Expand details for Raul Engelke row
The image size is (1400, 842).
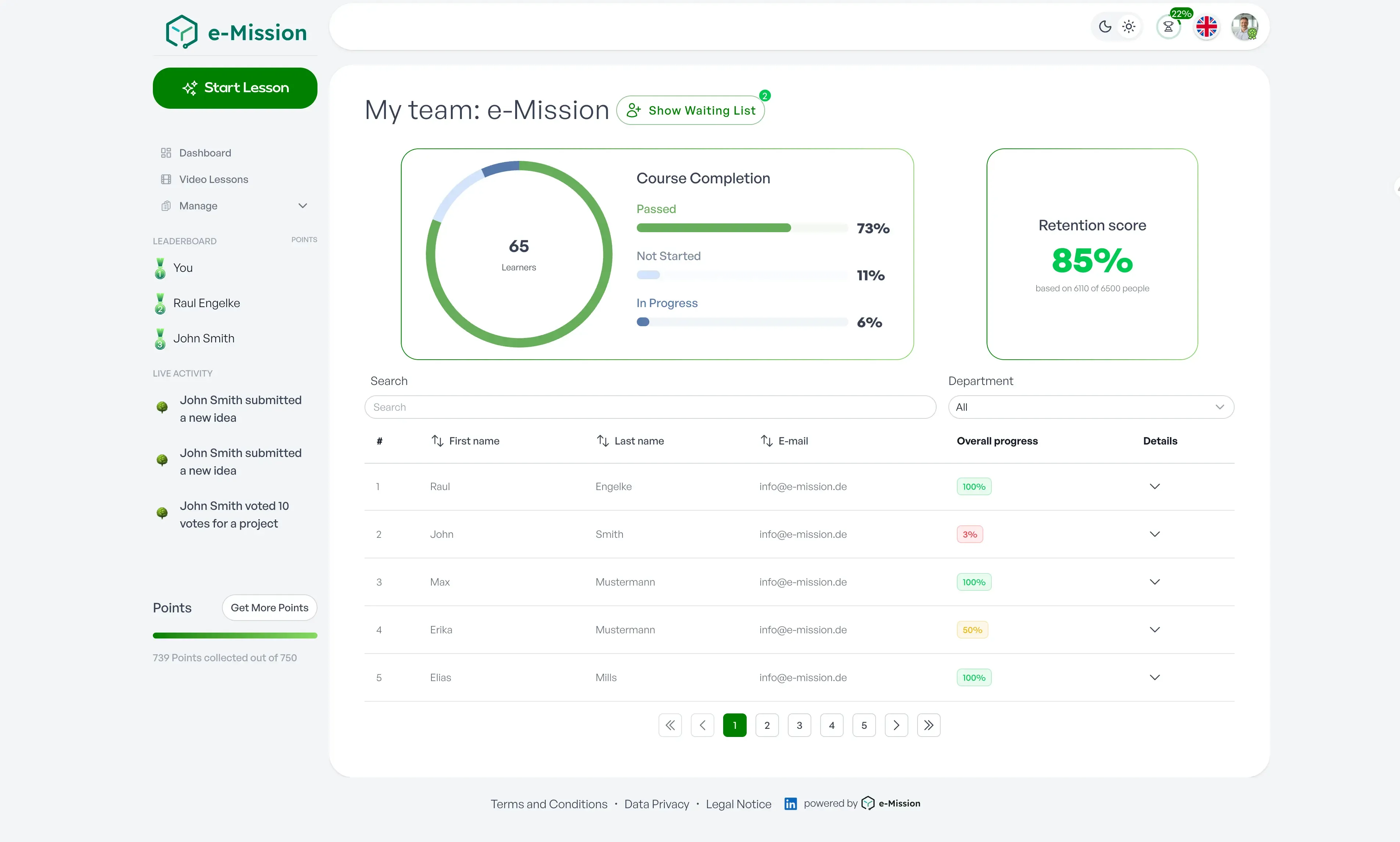click(1154, 486)
